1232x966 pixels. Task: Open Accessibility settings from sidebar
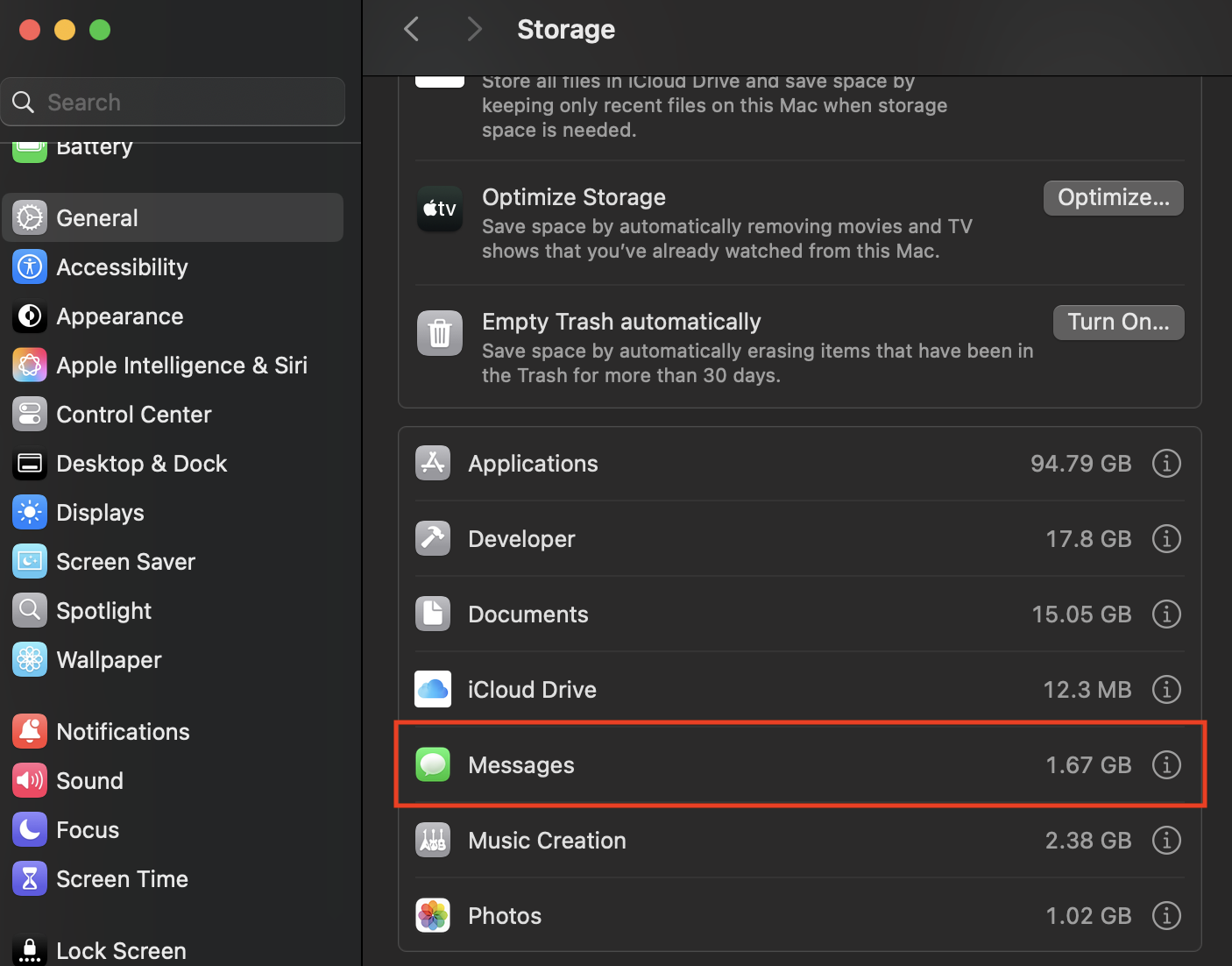pos(121,266)
